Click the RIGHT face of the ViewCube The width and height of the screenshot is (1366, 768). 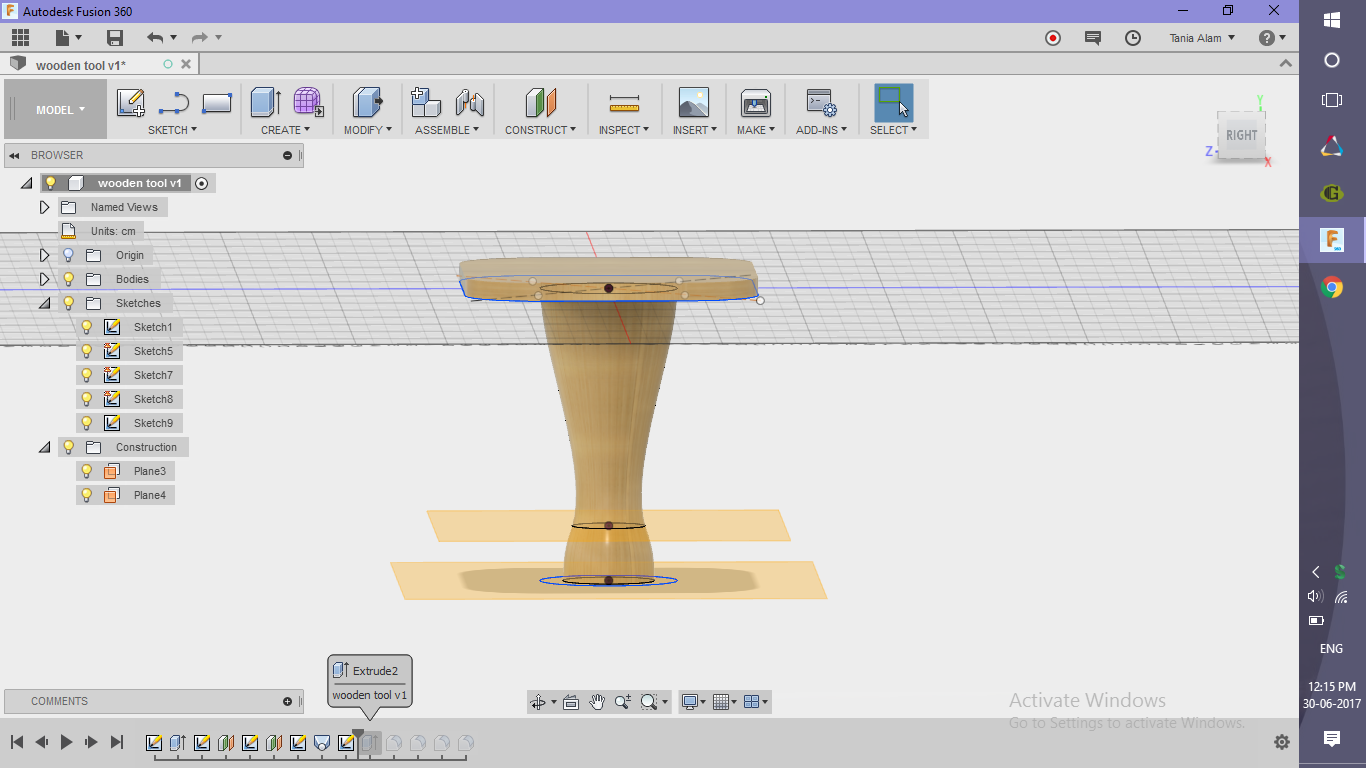click(1241, 135)
